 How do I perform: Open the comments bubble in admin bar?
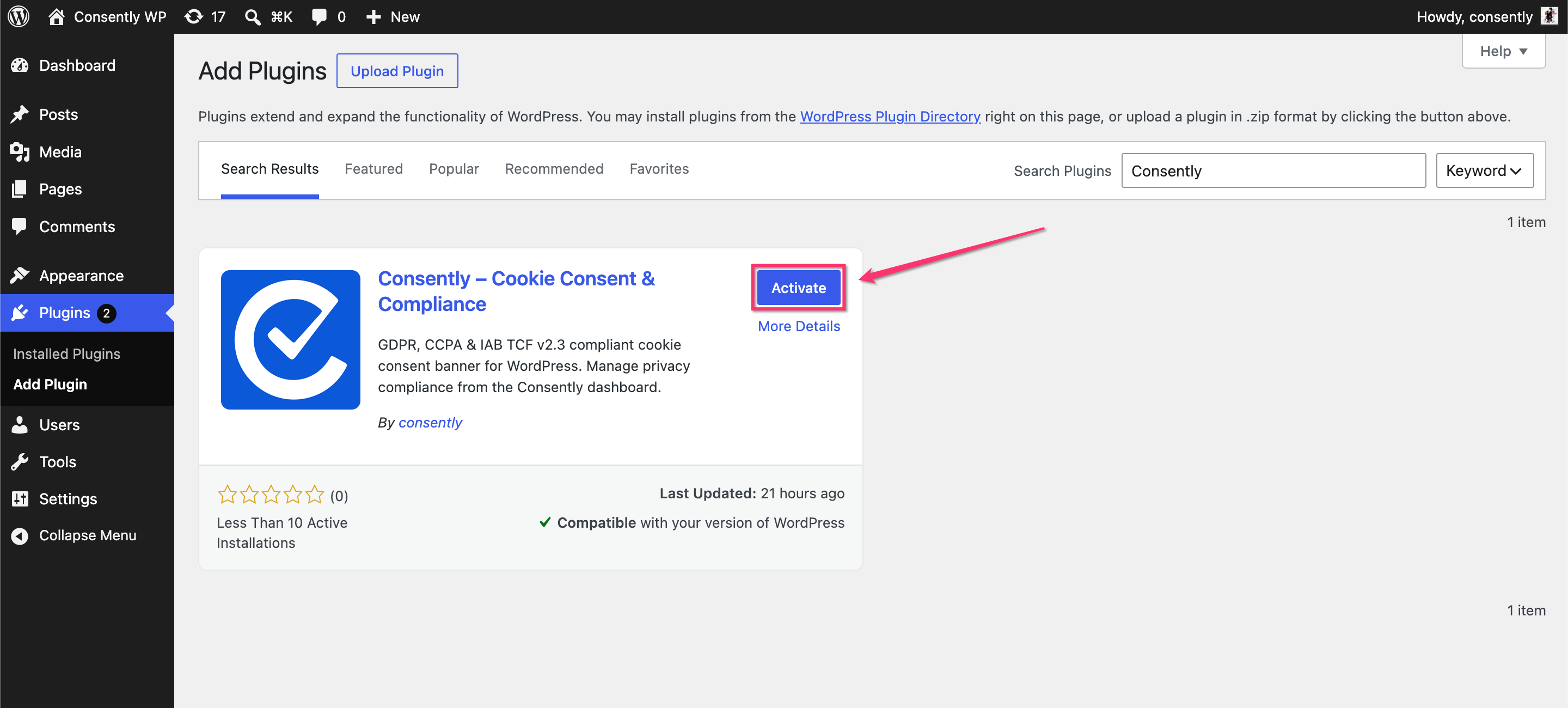pos(319,16)
